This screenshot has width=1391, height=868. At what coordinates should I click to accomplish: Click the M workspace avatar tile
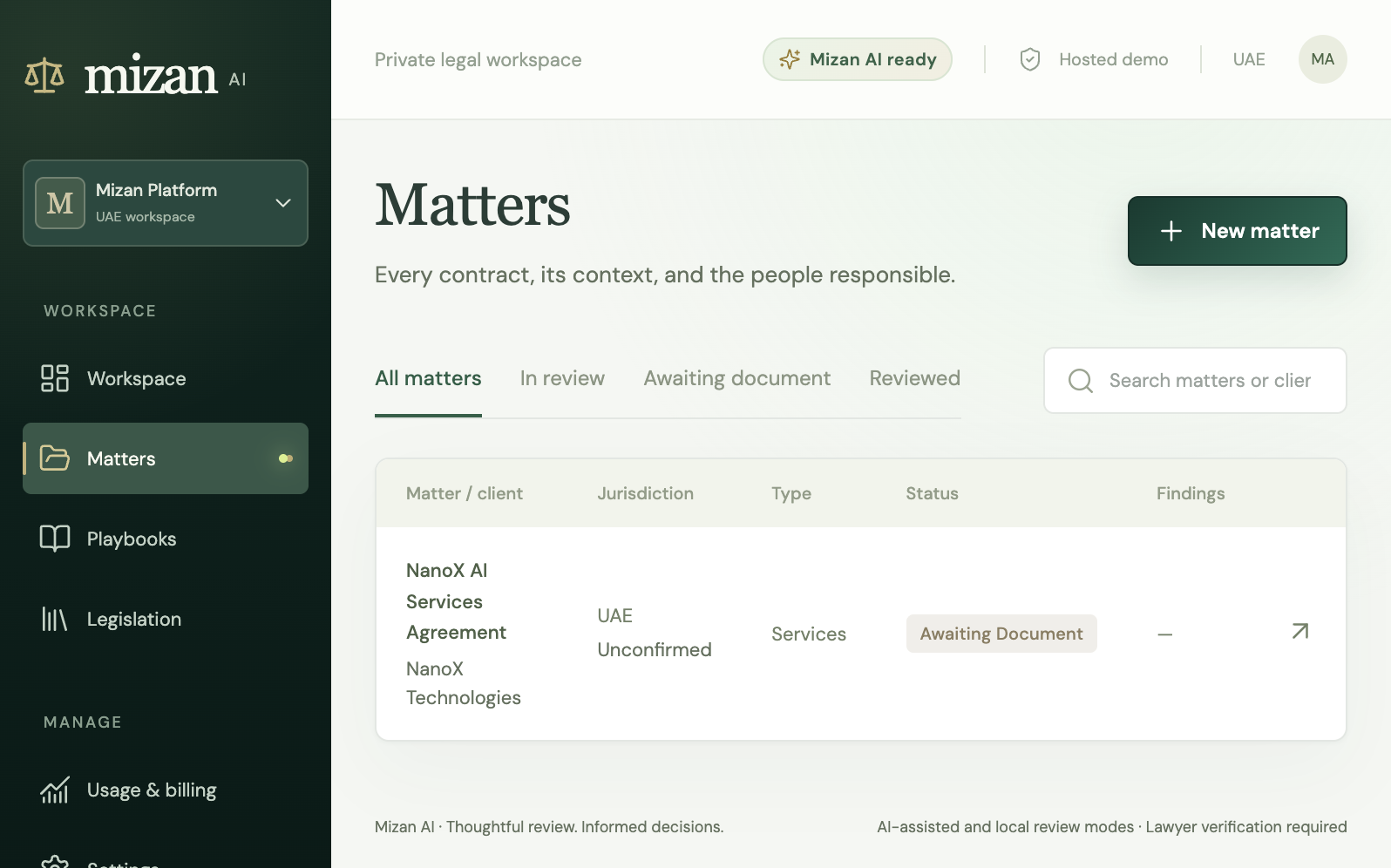[x=60, y=203]
